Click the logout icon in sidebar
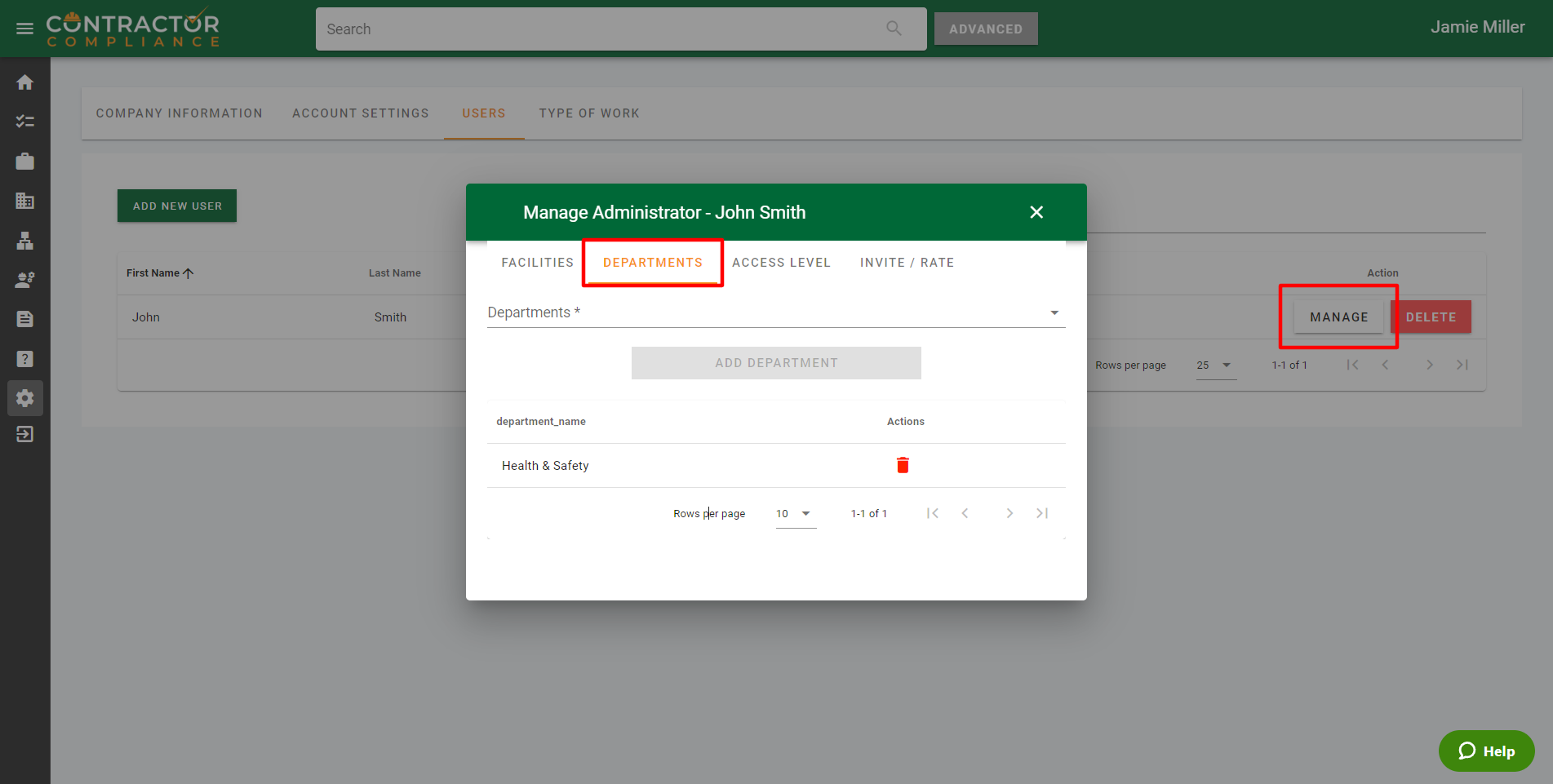Viewport: 1553px width, 784px height. tap(24, 434)
